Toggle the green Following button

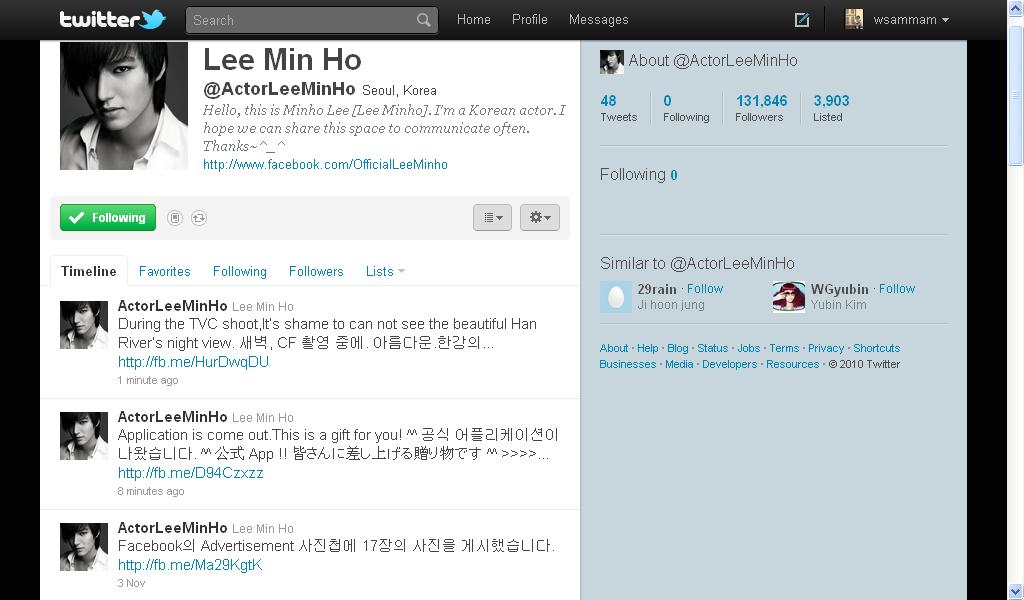[x=108, y=217]
